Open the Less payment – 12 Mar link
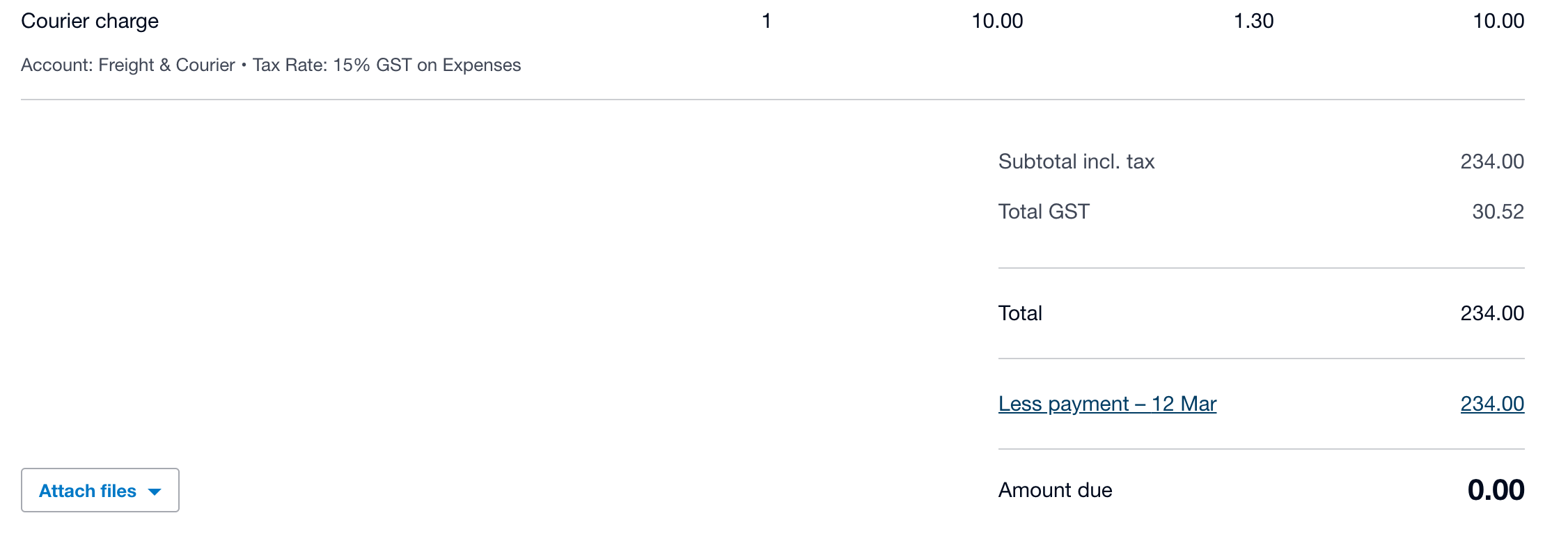 (x=1107, y=404)
